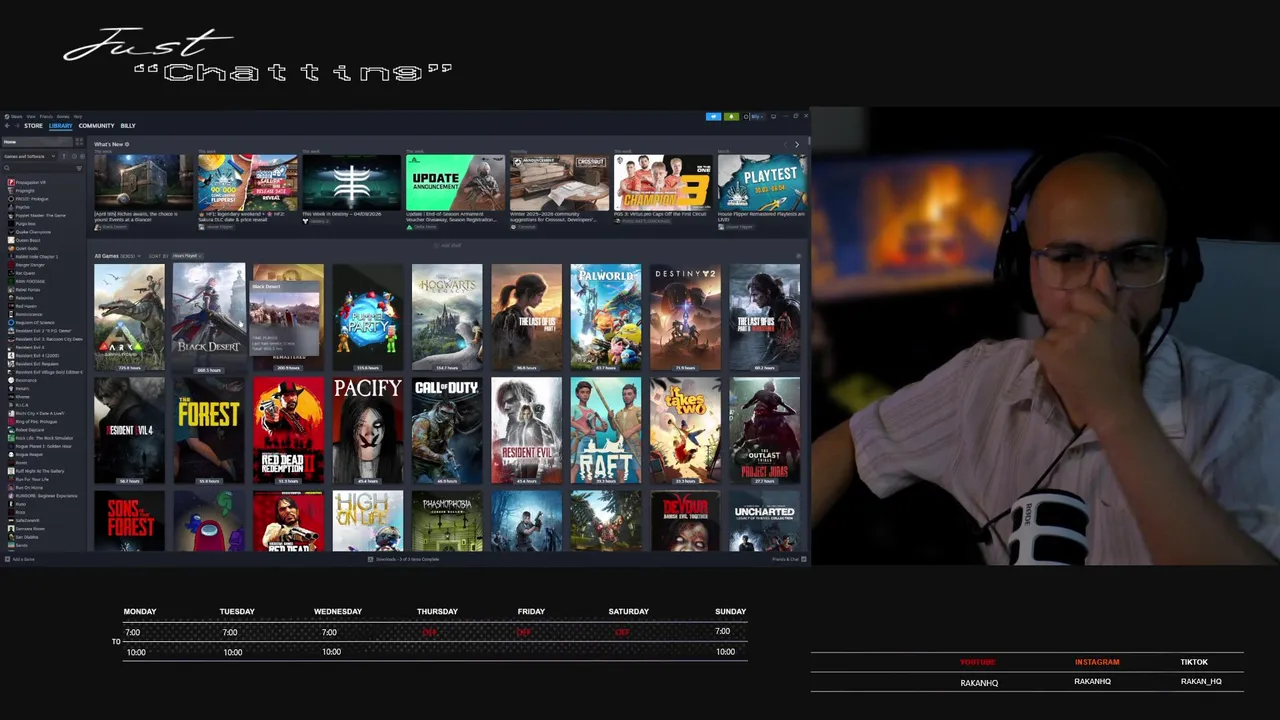This screenshot has width=1280, height=720.
Task: Select Requiem Of Science in game list
Action: click(x=33, y=323)
